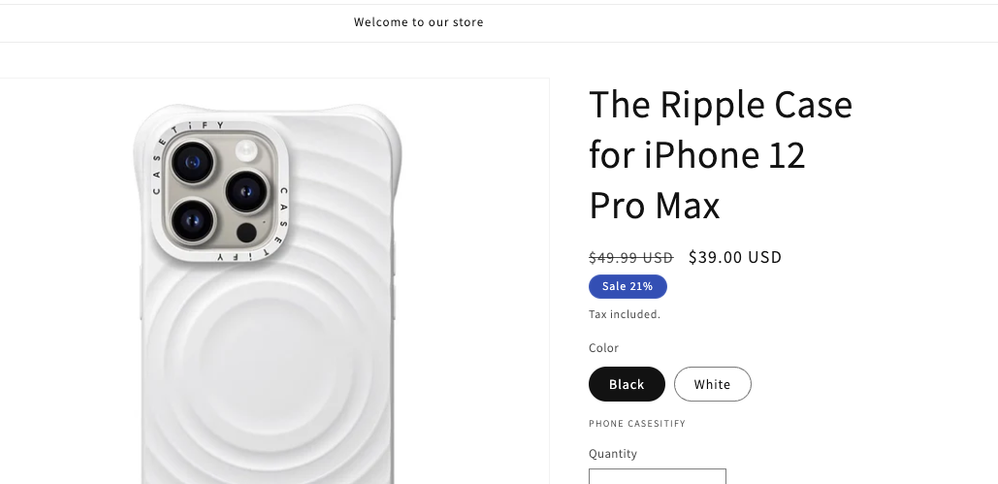The width and height of the screenshot is (998, 484).
Task: Click the Quantity field label
Action: (612, 454)
